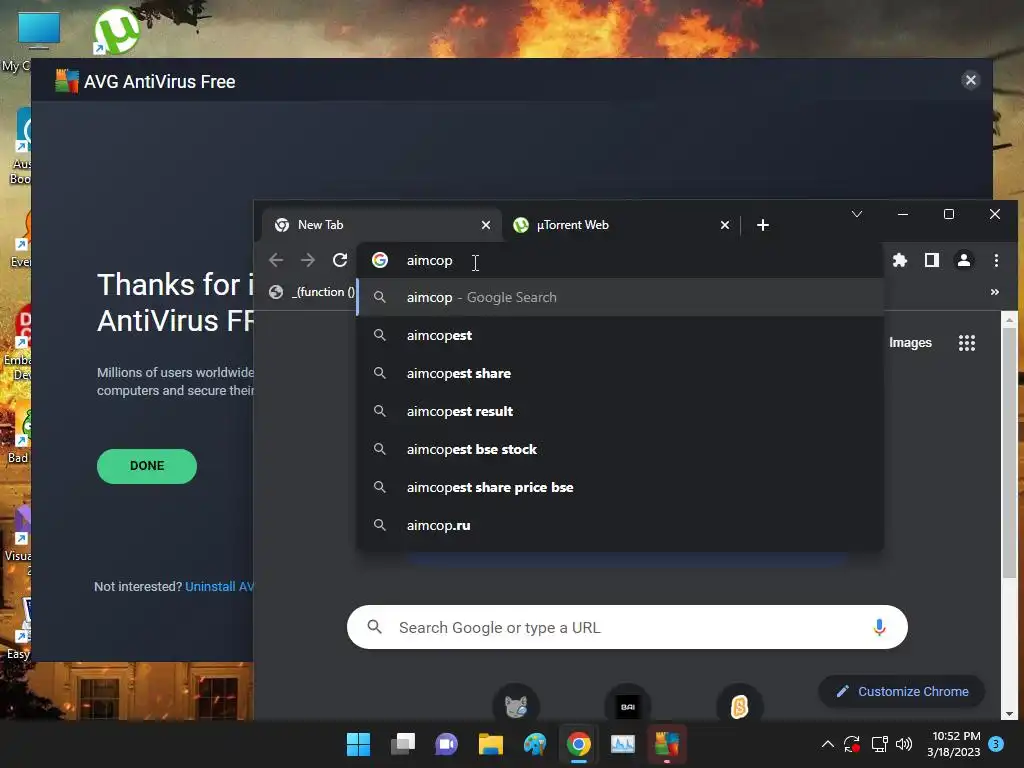Reload the page in Chrome
Screen dimensions: 1024x768
tap(340, 260)
